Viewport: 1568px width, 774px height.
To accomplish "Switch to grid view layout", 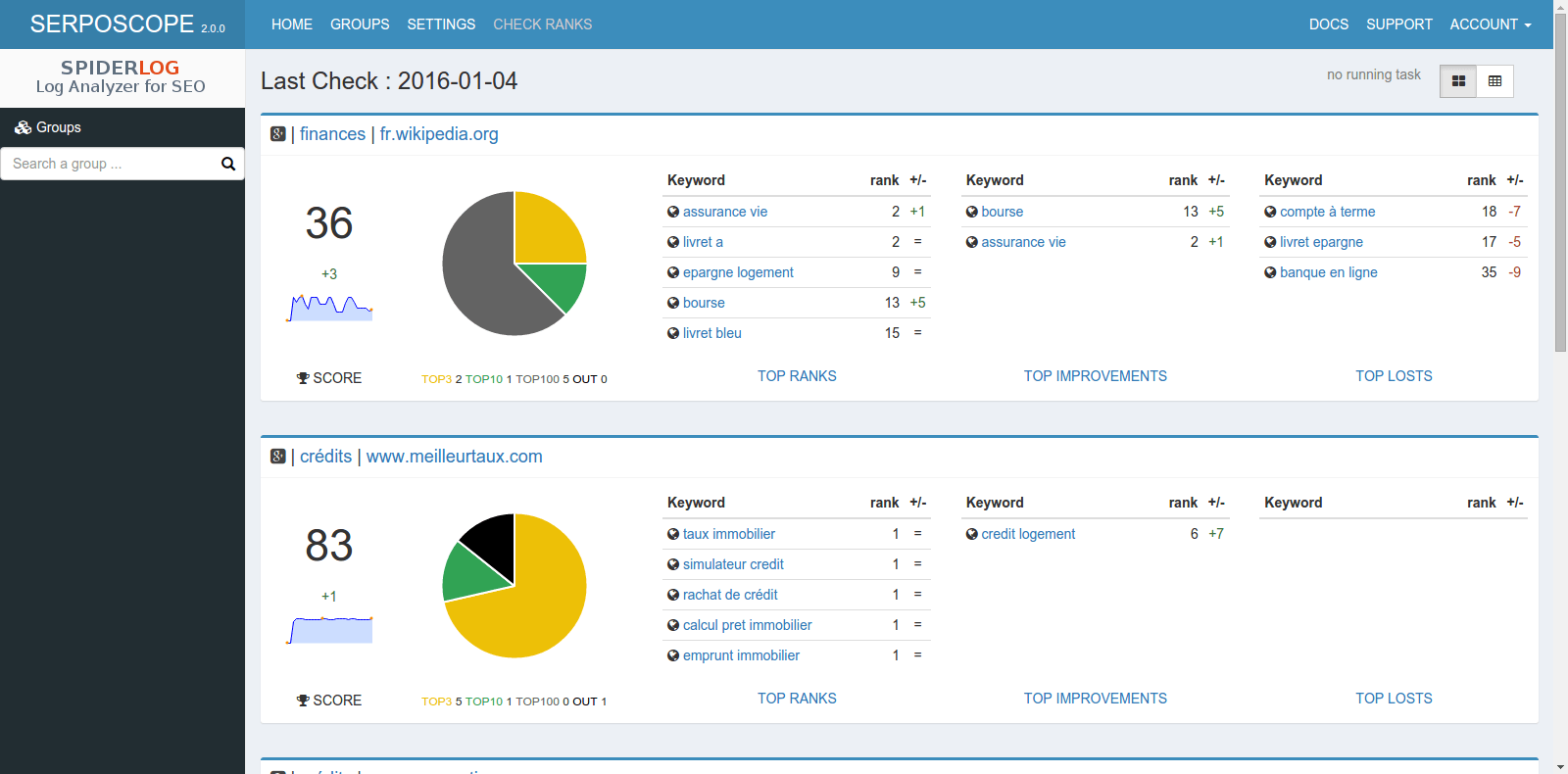I will [1458, 81].
